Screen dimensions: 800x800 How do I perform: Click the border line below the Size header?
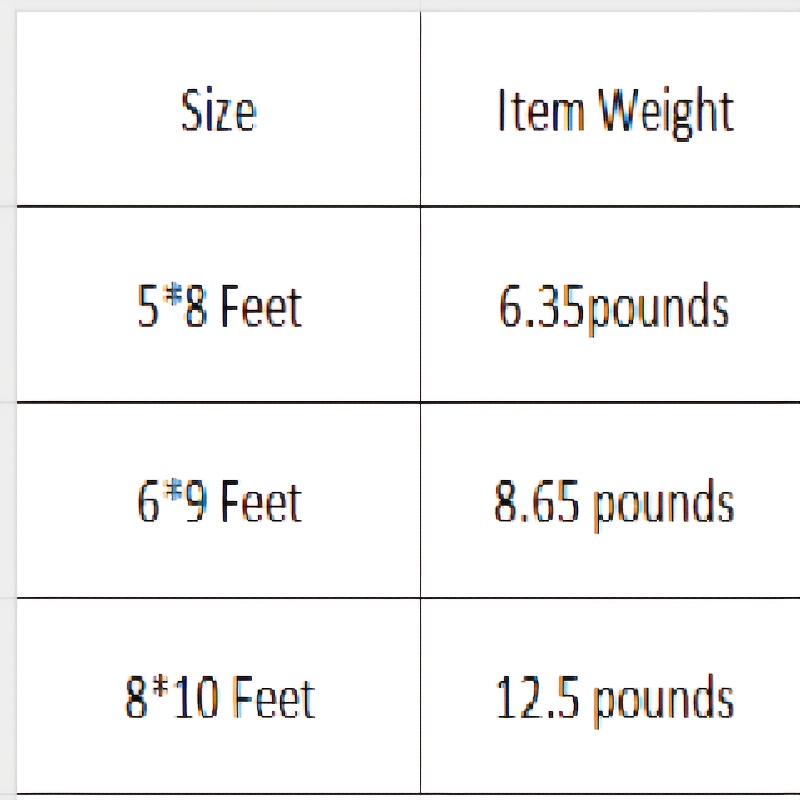click(x=219, y=206)
